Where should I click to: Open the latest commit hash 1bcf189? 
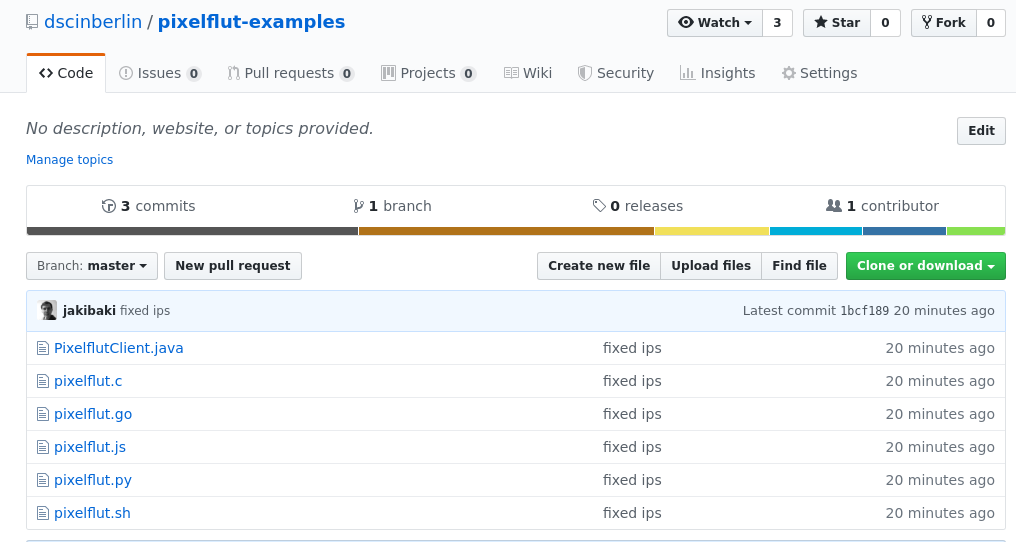pos(864,311)
